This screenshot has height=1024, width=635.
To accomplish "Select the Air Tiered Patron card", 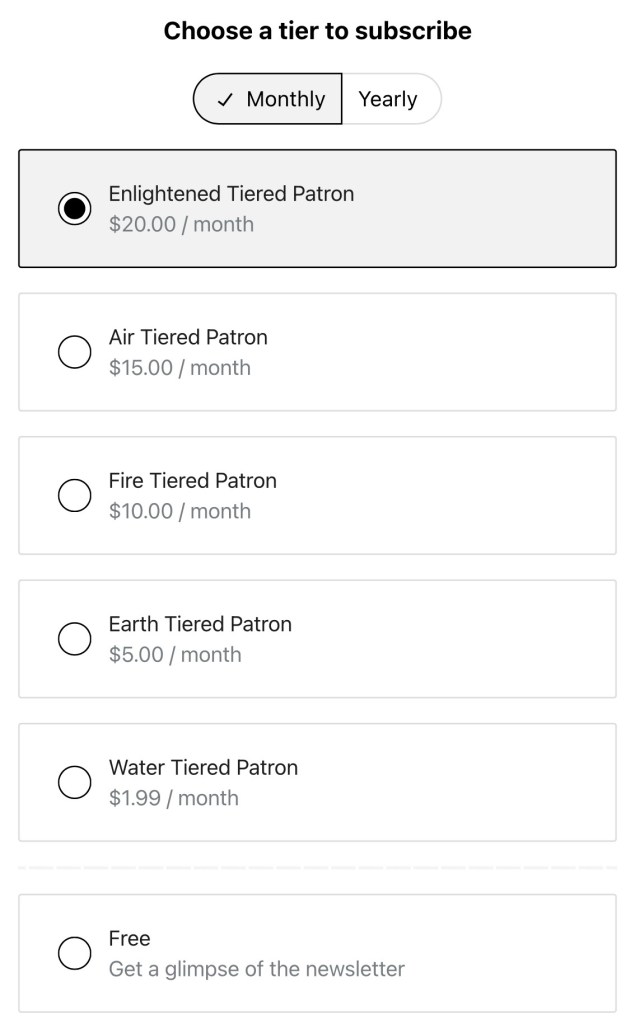I will [317, 351].
